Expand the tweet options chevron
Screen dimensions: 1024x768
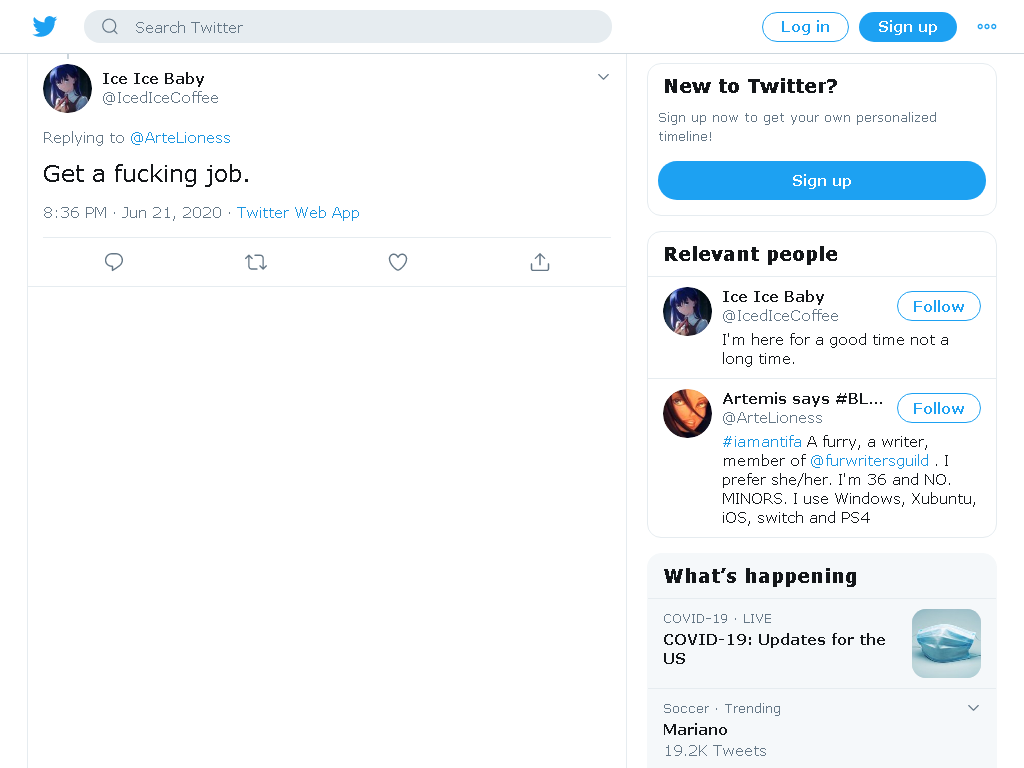[603, 77]
